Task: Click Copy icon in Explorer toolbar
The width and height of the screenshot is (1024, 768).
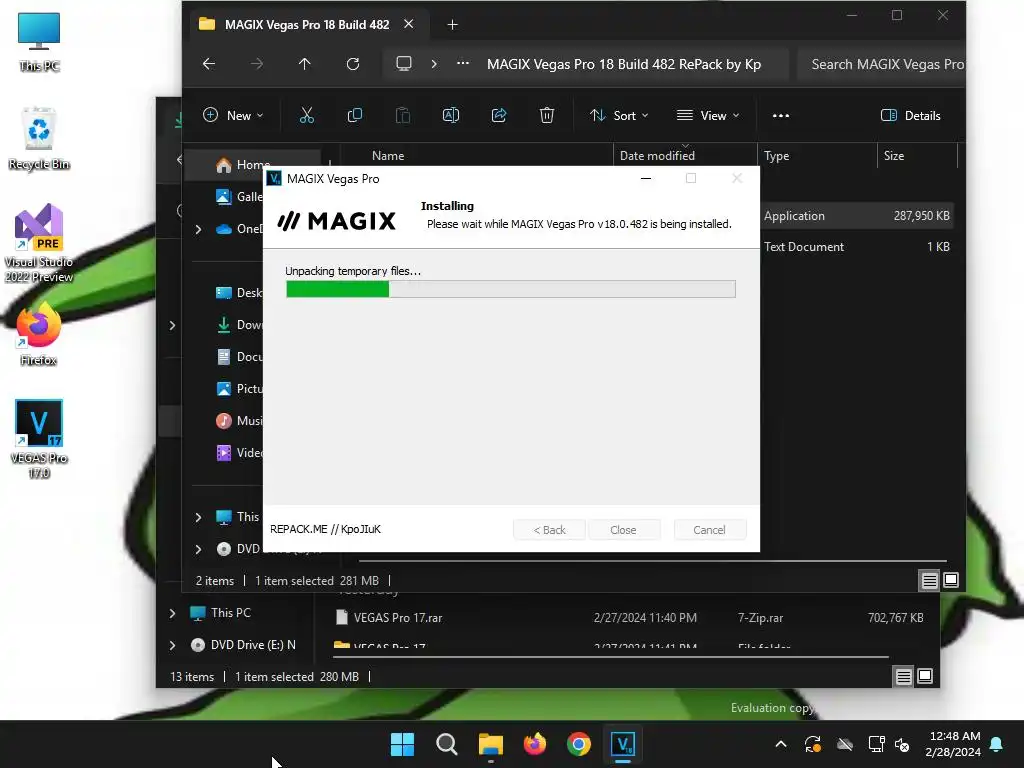Action: (355, 116)
